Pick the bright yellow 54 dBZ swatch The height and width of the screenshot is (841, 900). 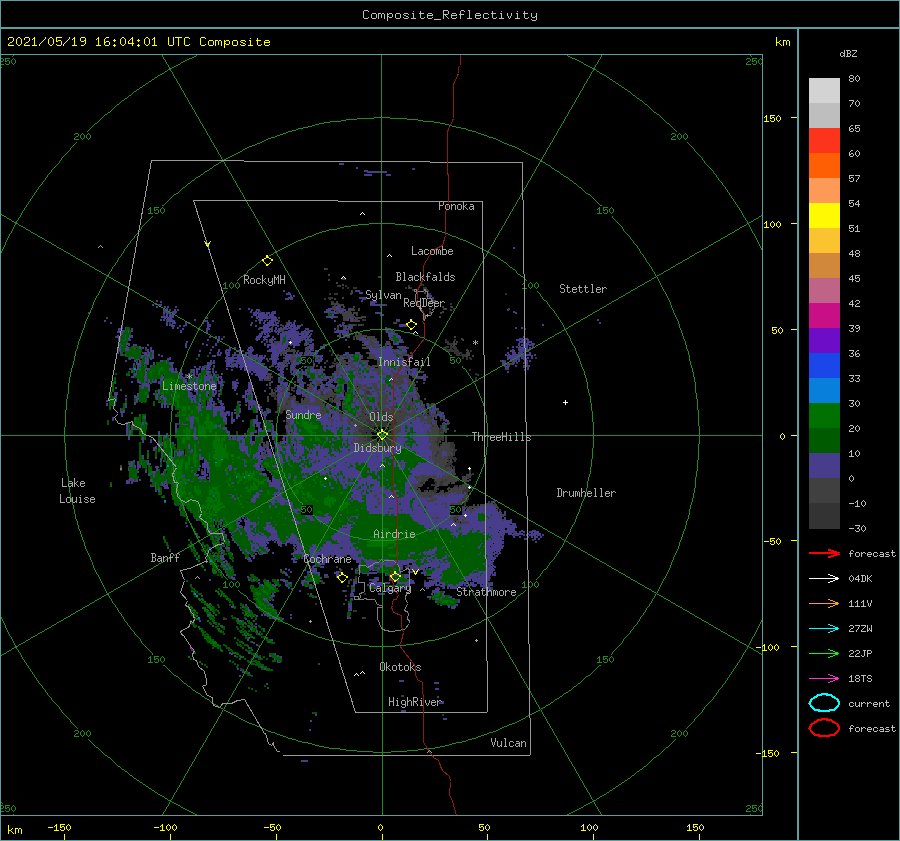click(x=824, y=215)
